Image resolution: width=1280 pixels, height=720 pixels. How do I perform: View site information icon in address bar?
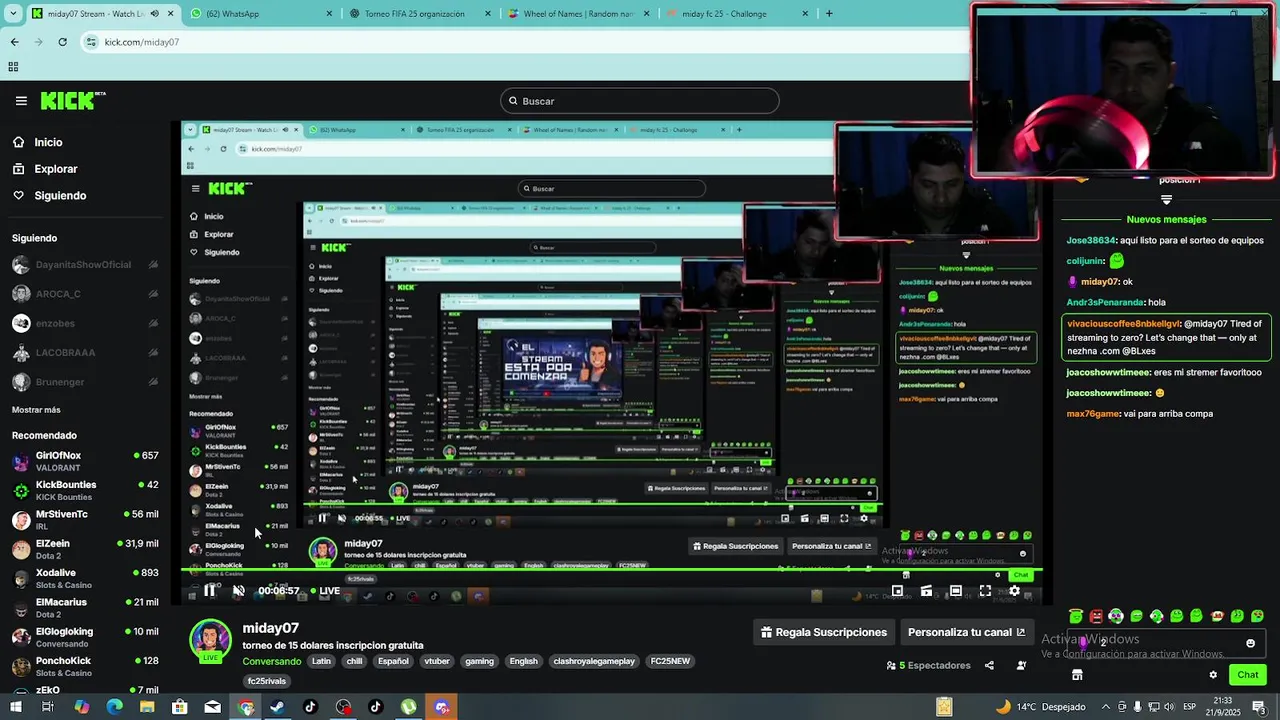92,42
